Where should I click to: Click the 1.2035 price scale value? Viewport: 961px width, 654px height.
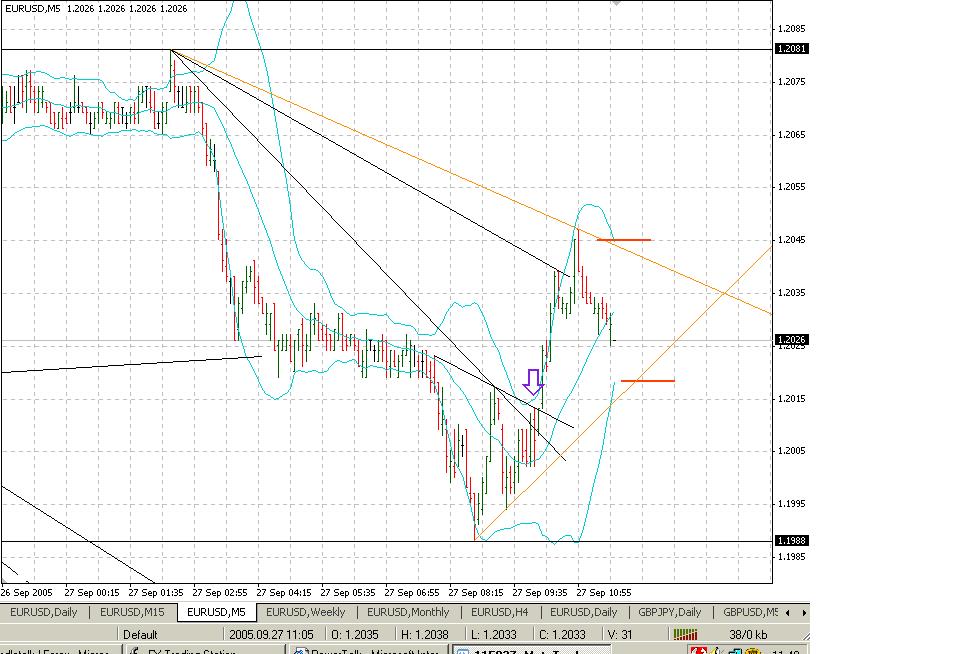tap(791, 292)
